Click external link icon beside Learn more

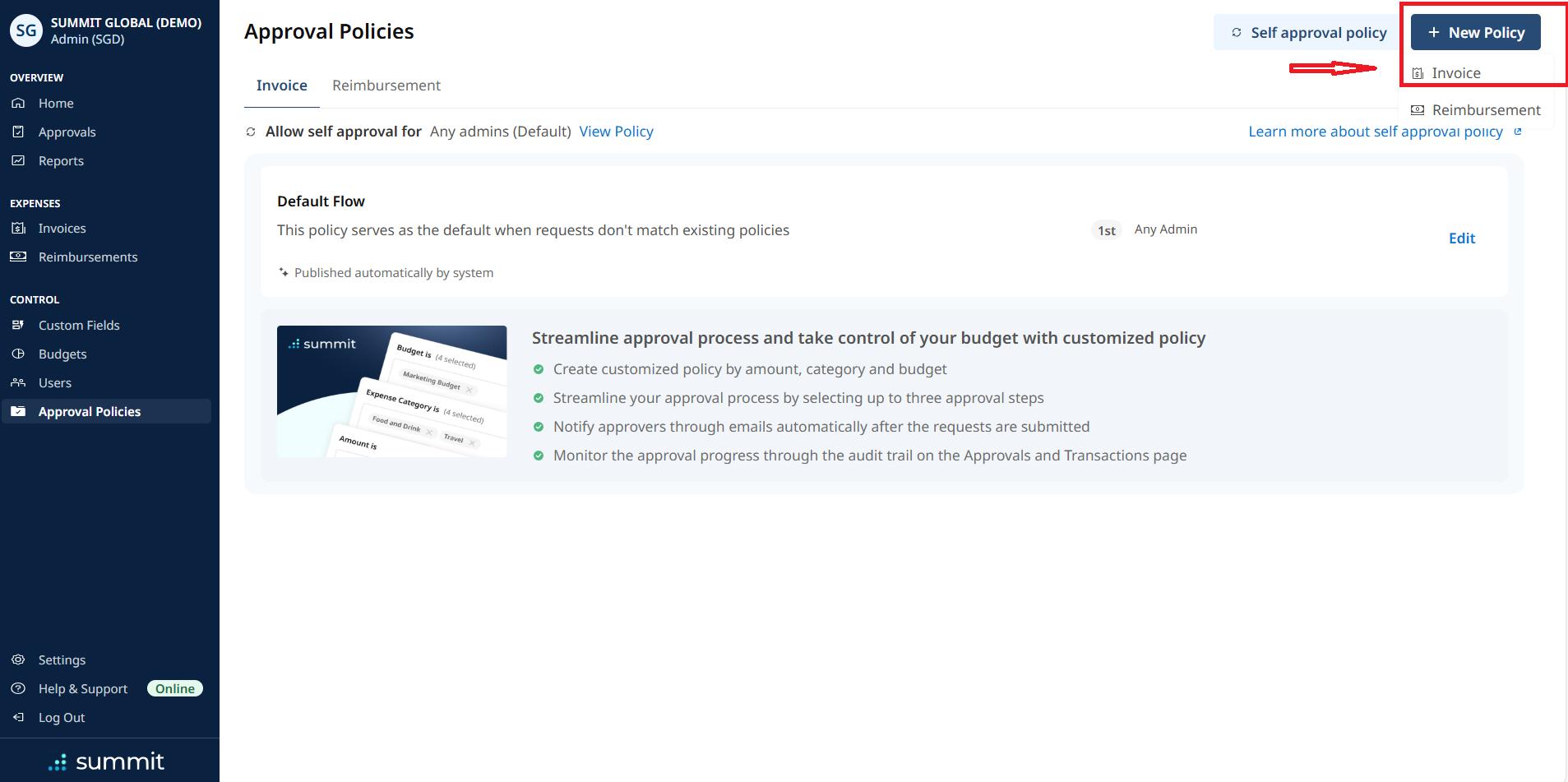tap(1518, 132)
